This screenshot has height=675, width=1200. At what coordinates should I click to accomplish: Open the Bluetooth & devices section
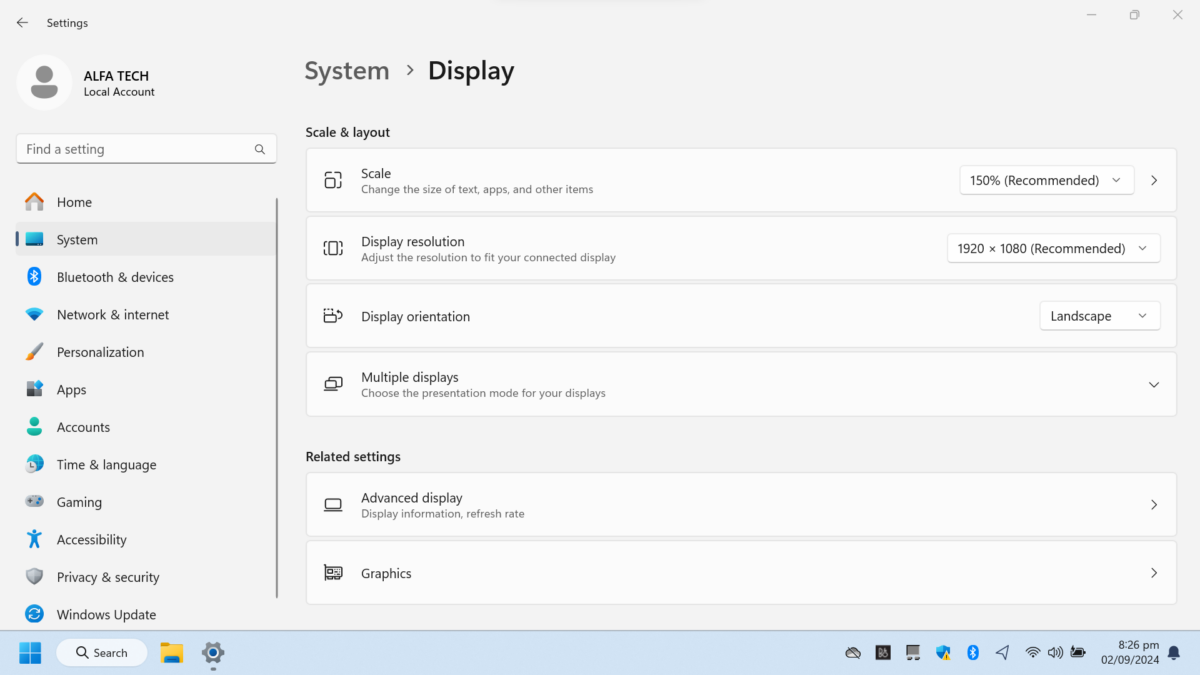[x=114, y=277]
